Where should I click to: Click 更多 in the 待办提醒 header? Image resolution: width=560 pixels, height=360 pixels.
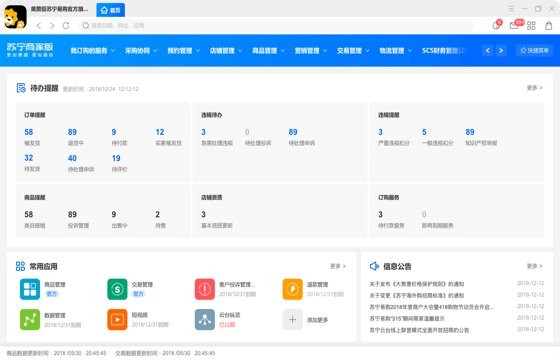(x=534, y=88)
